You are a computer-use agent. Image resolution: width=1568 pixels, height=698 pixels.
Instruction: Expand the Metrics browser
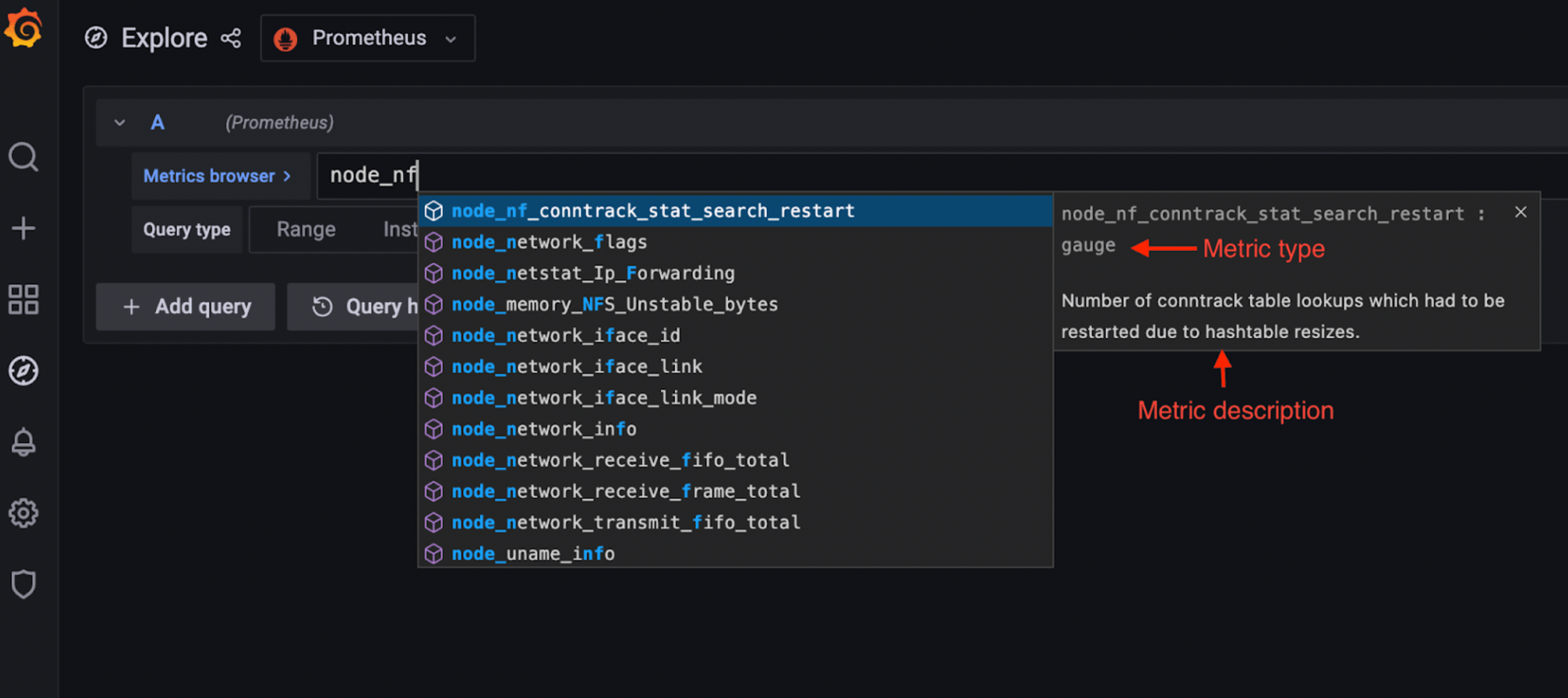pyautogui.click(x=217, y=176)
